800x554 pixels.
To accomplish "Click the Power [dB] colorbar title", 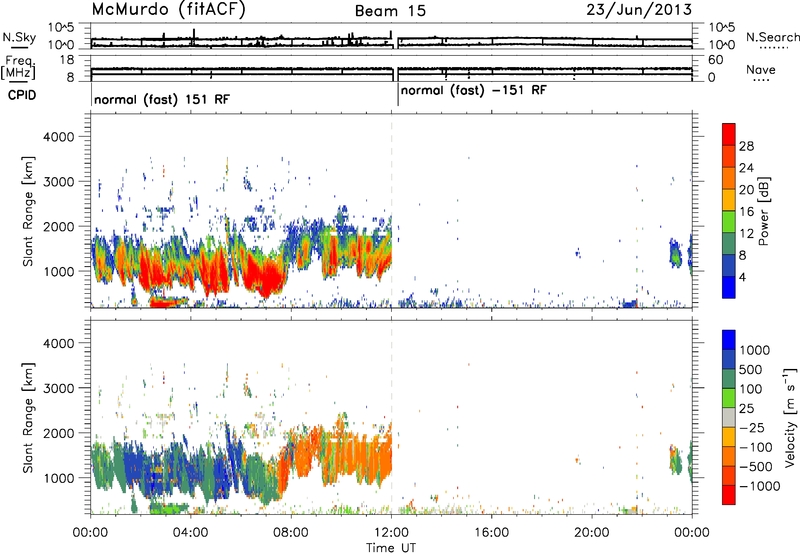I will tap(764, 211).
